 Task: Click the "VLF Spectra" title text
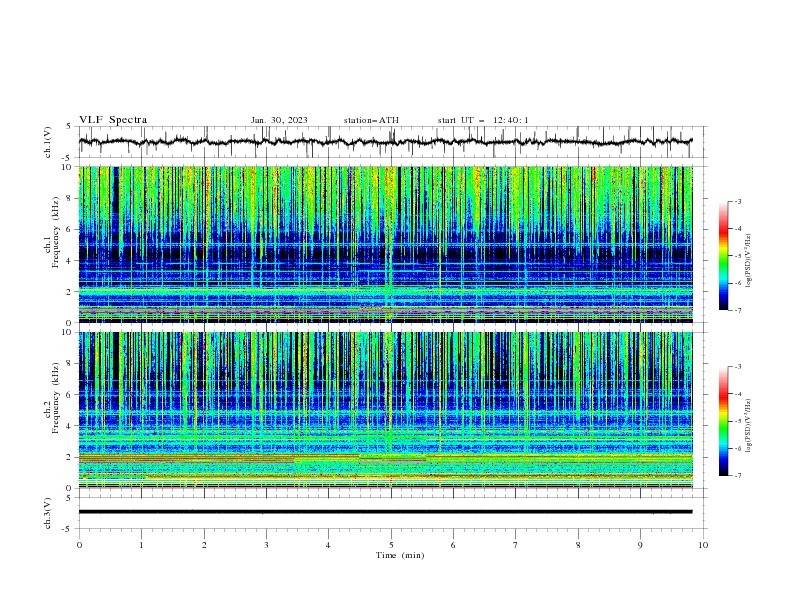tap(113, 120)
